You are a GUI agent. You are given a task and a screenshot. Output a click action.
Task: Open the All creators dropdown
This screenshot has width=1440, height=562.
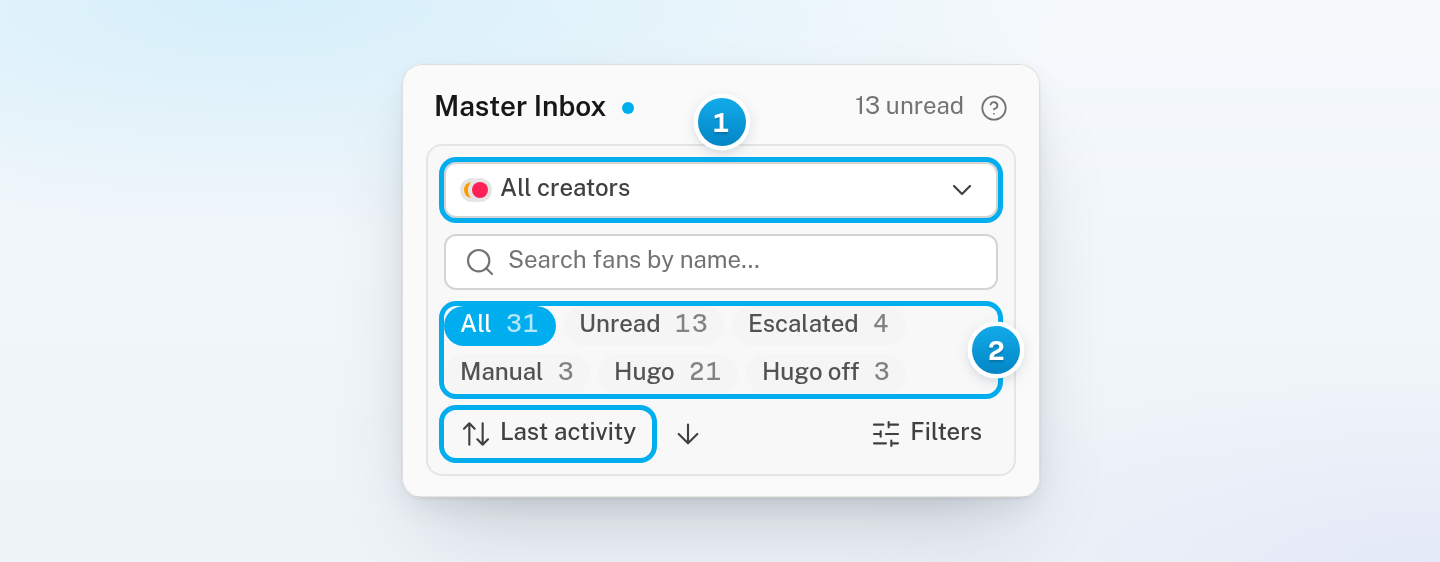coord(721,189)
